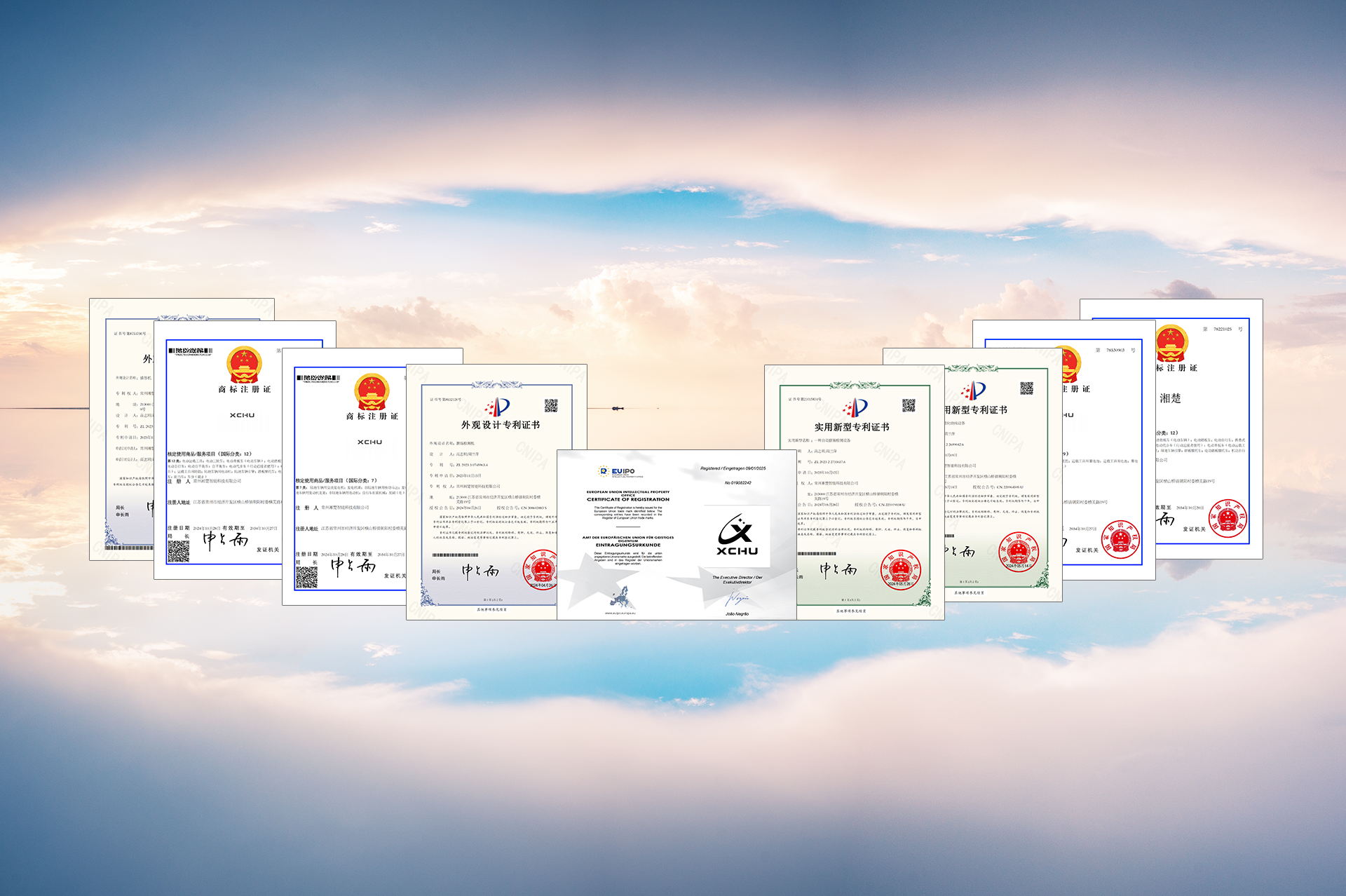Click the EINTRAGUNGSURKUNDE heading on EUIPO certificate
1346x896 pixels.
coord(628,545)
